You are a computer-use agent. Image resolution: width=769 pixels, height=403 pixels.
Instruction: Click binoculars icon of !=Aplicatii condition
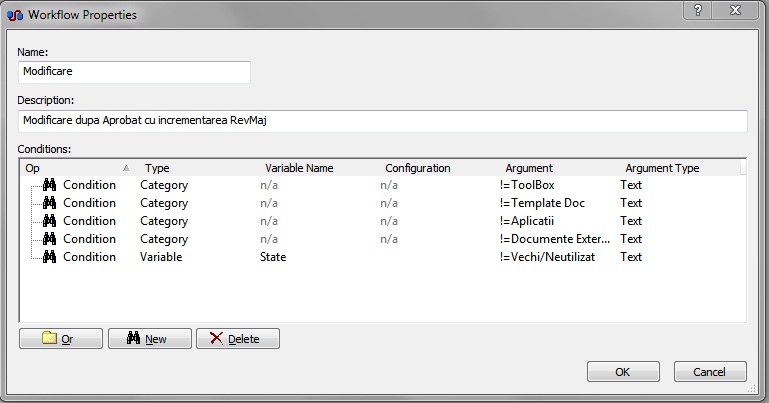pos(50,221)
